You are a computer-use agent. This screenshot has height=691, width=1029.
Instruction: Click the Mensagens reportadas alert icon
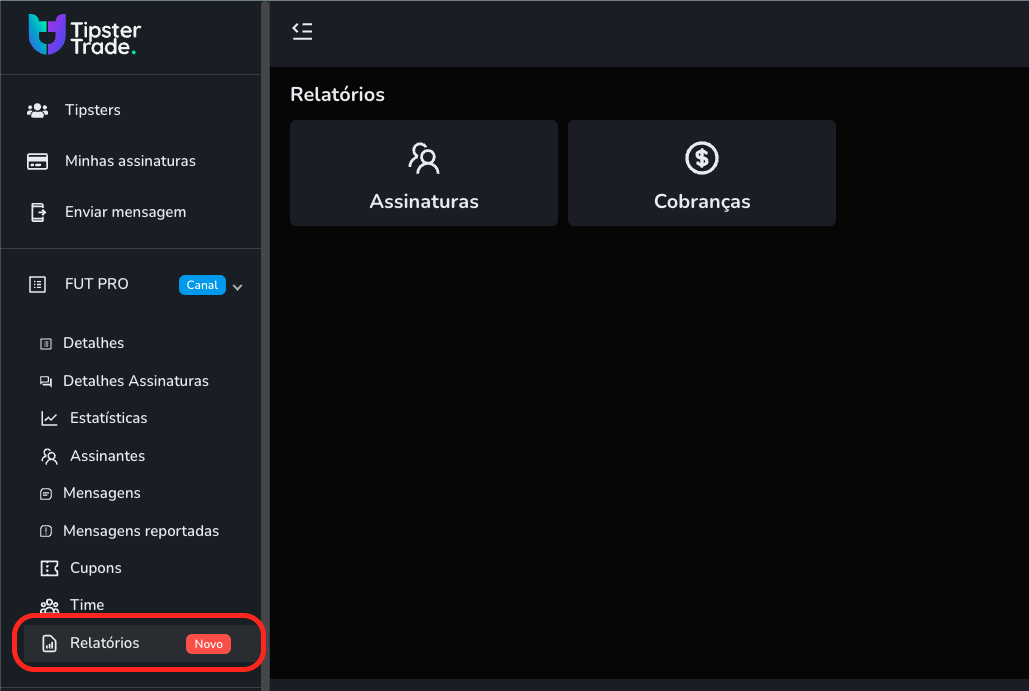pyautogui.click(x=46, y=531)
